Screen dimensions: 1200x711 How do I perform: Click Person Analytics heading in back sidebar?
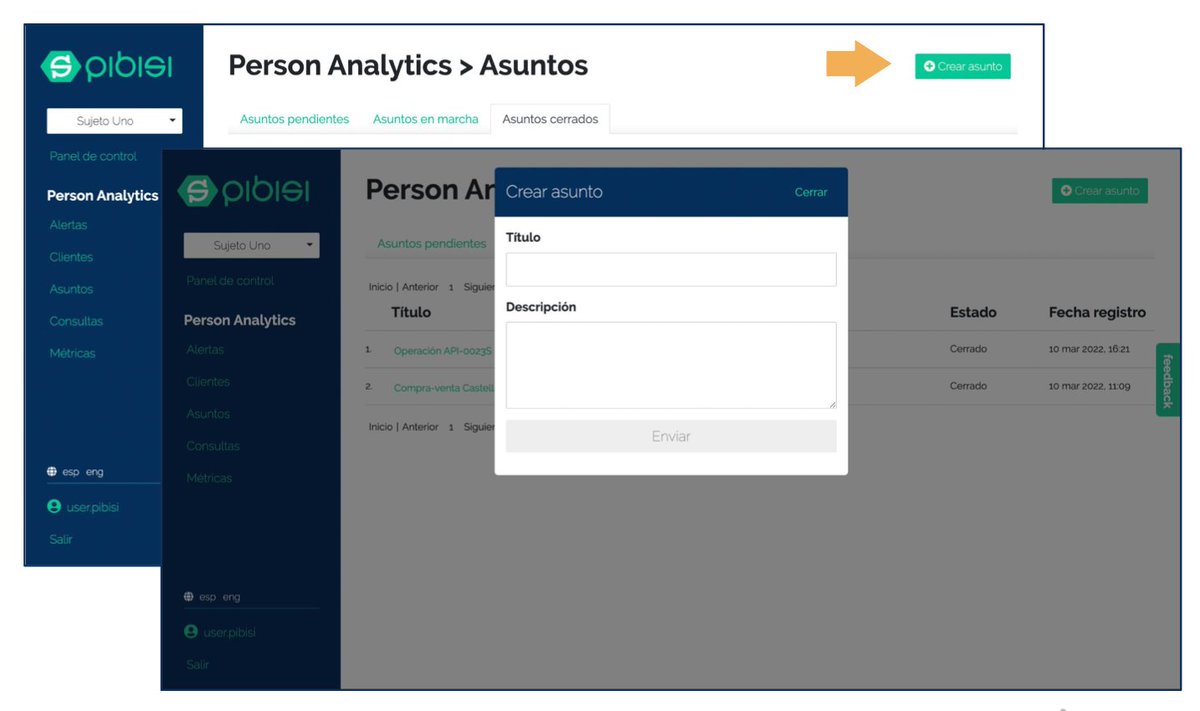tap(102, 196)
